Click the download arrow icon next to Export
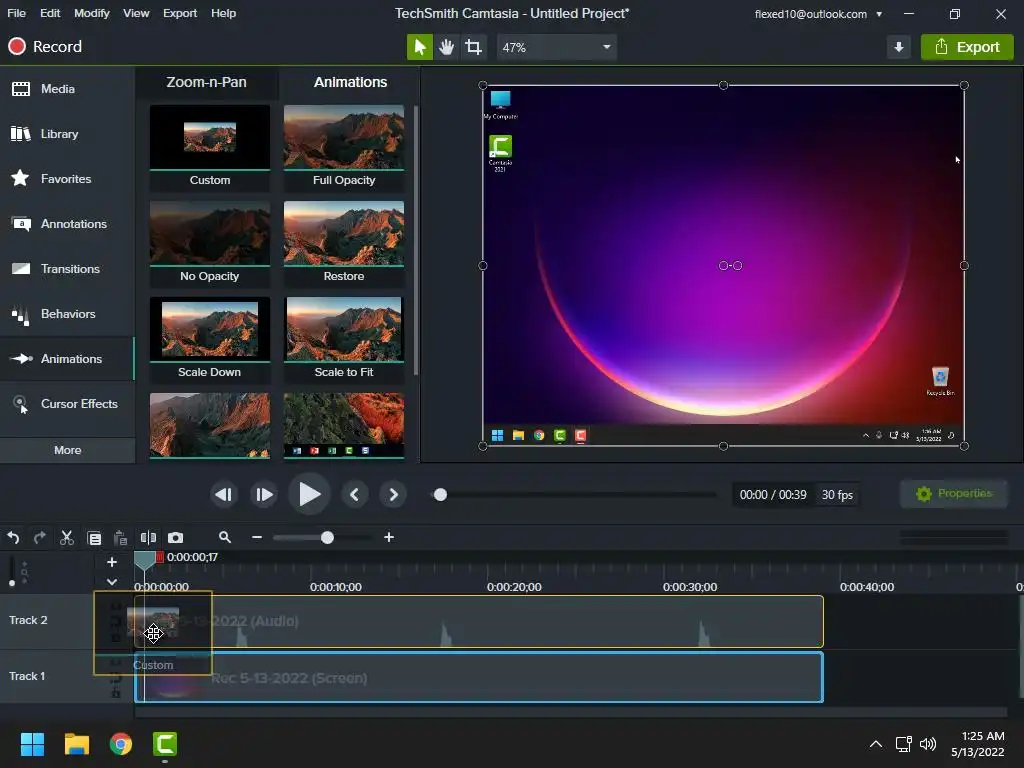1024x768 pixels. pos(899,47)
